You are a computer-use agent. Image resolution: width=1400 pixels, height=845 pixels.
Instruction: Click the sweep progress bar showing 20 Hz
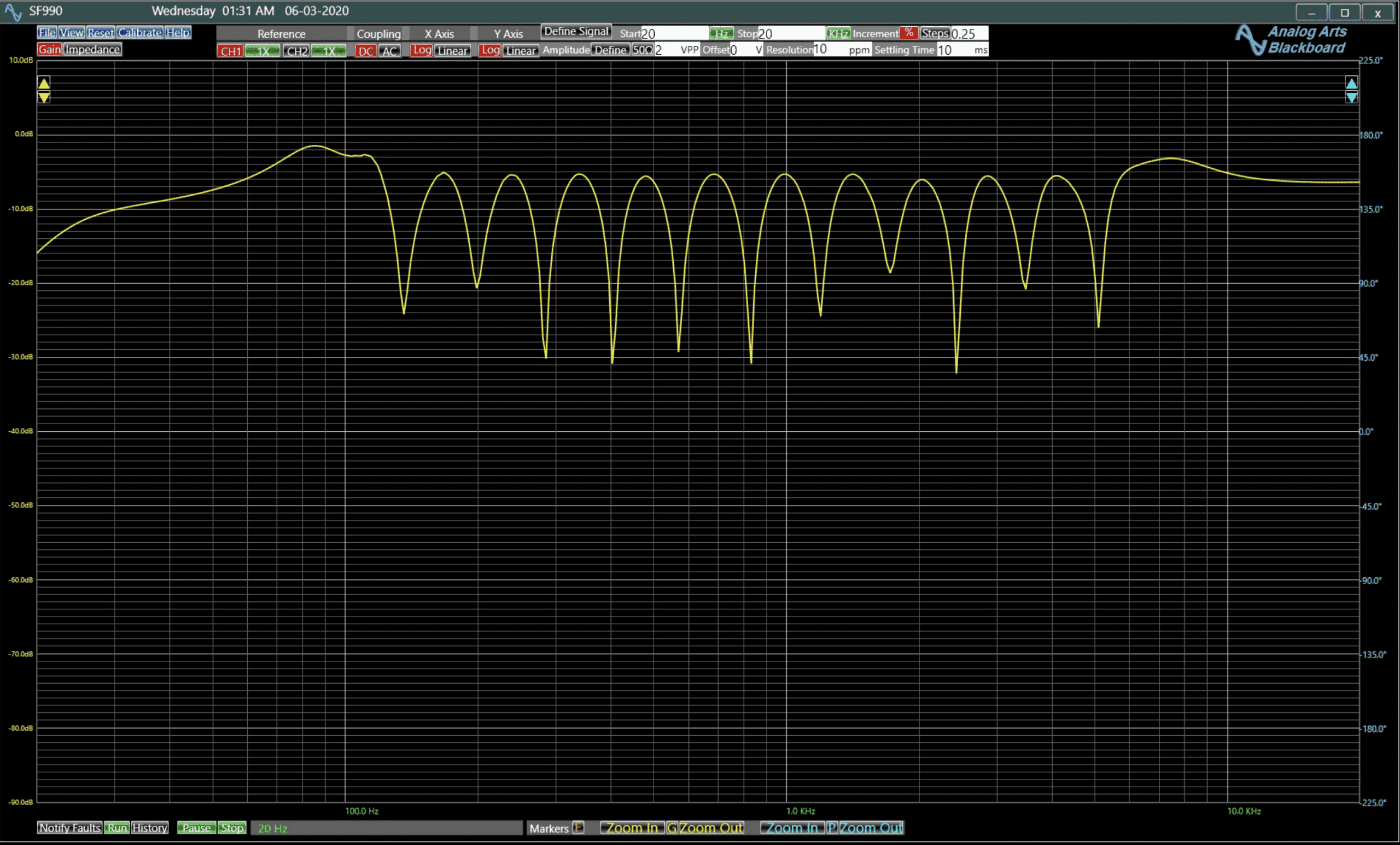click(386, 829)
